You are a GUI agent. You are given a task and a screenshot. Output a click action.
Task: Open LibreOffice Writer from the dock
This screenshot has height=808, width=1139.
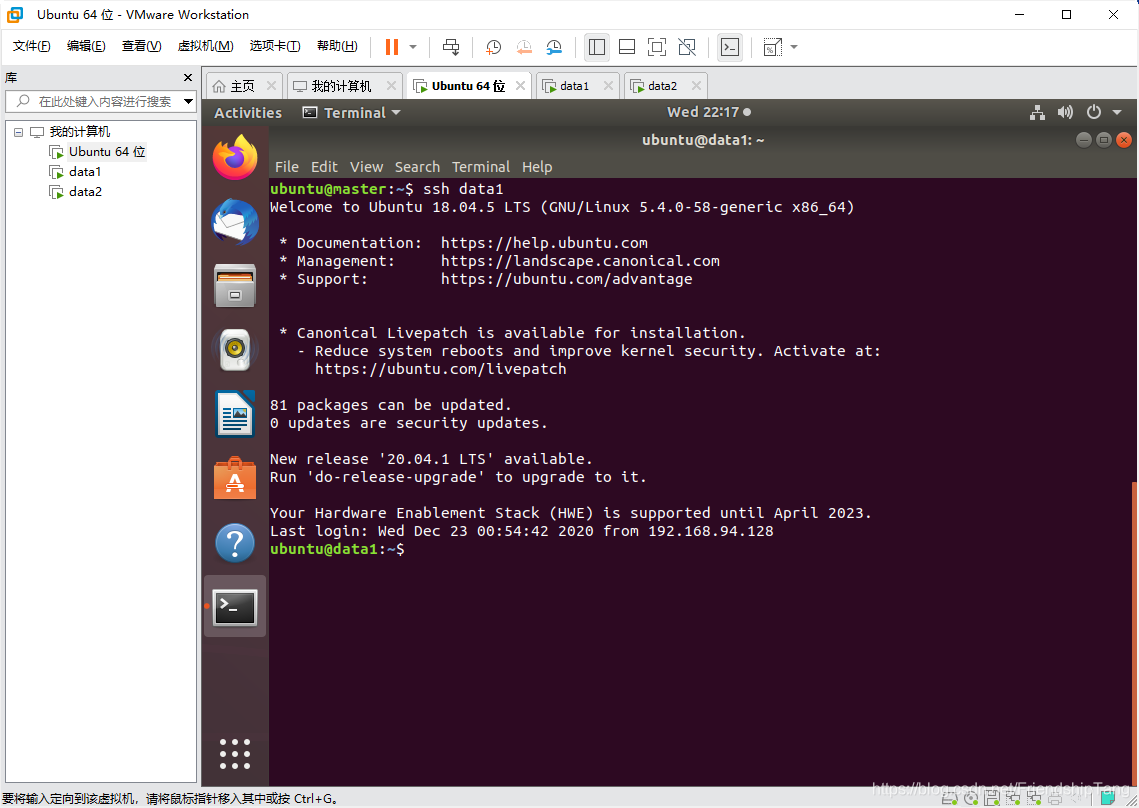[x=235, y=414]
